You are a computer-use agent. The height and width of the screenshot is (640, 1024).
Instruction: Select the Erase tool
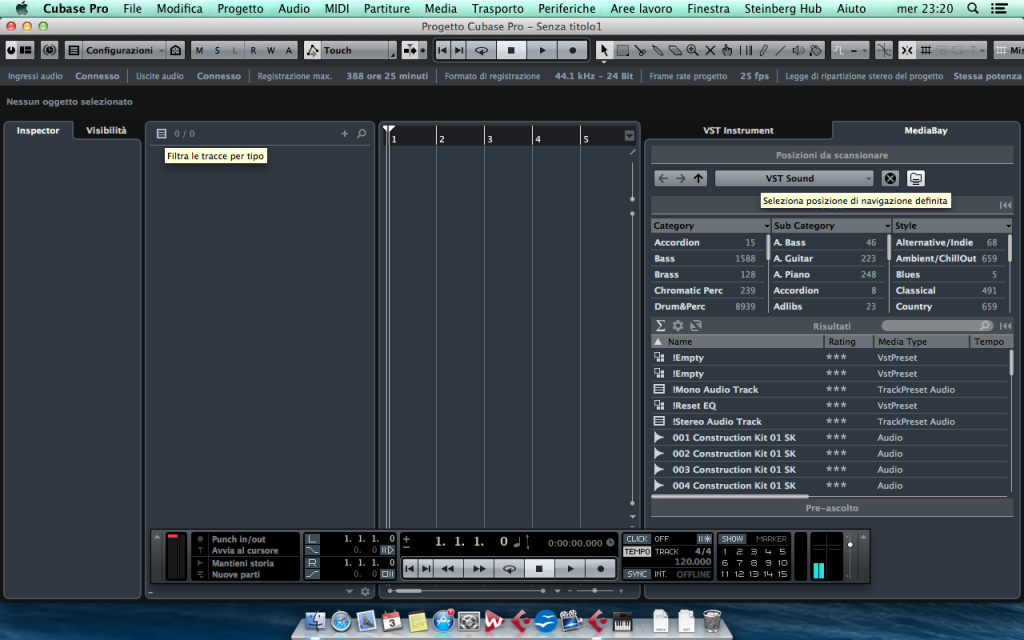675,50
